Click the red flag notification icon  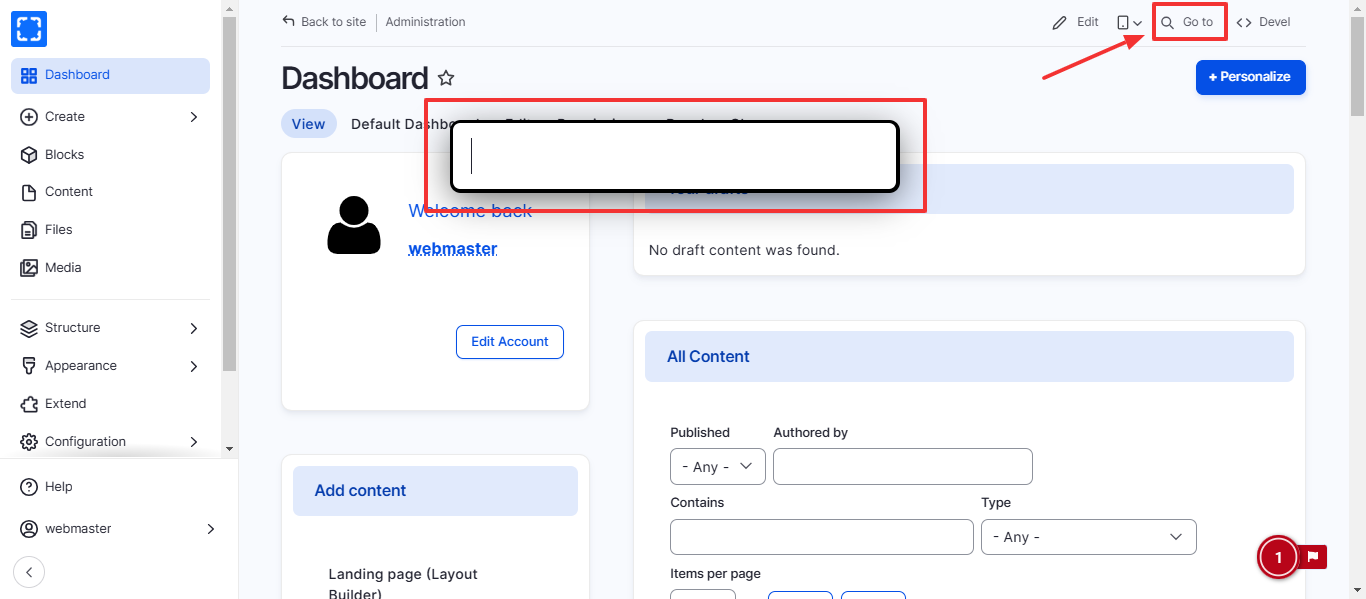pyautogui.click(x=1314, y=557)
